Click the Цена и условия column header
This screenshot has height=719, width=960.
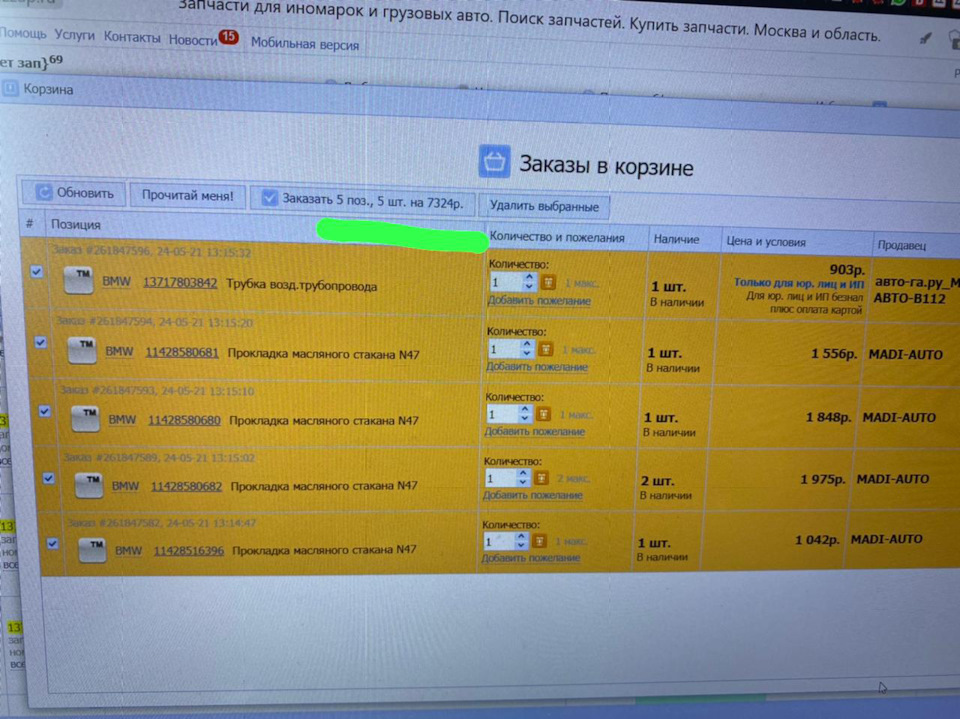point(766,242)
